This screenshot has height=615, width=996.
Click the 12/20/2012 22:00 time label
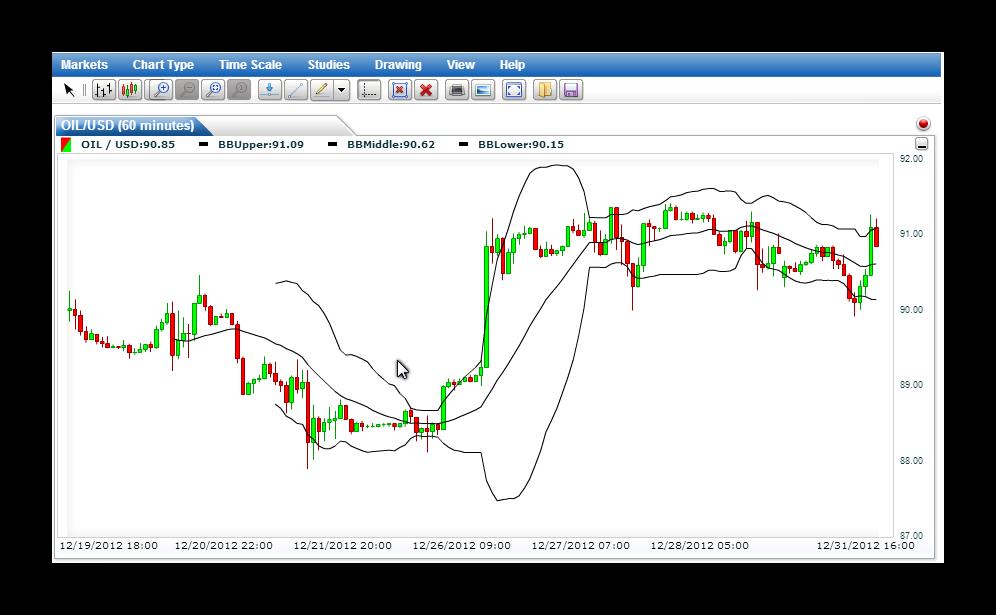coord(224,546)
